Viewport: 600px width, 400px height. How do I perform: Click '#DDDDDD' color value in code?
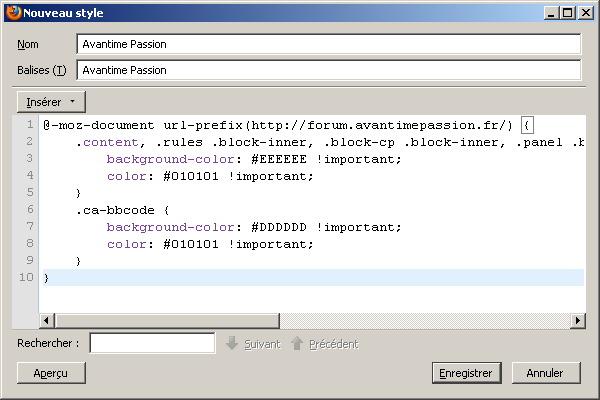279,227
